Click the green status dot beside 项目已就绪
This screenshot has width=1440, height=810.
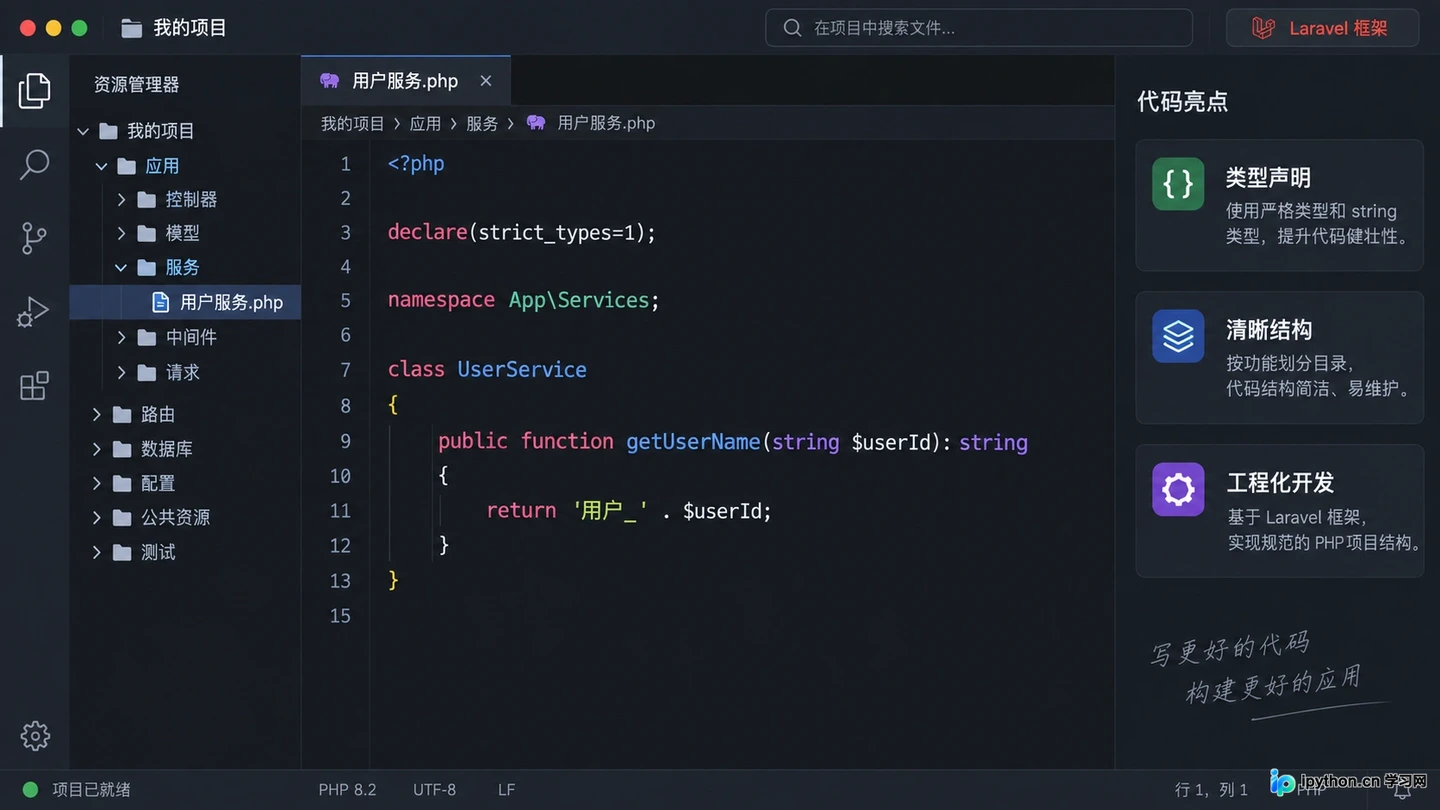[x=30, y=789]
